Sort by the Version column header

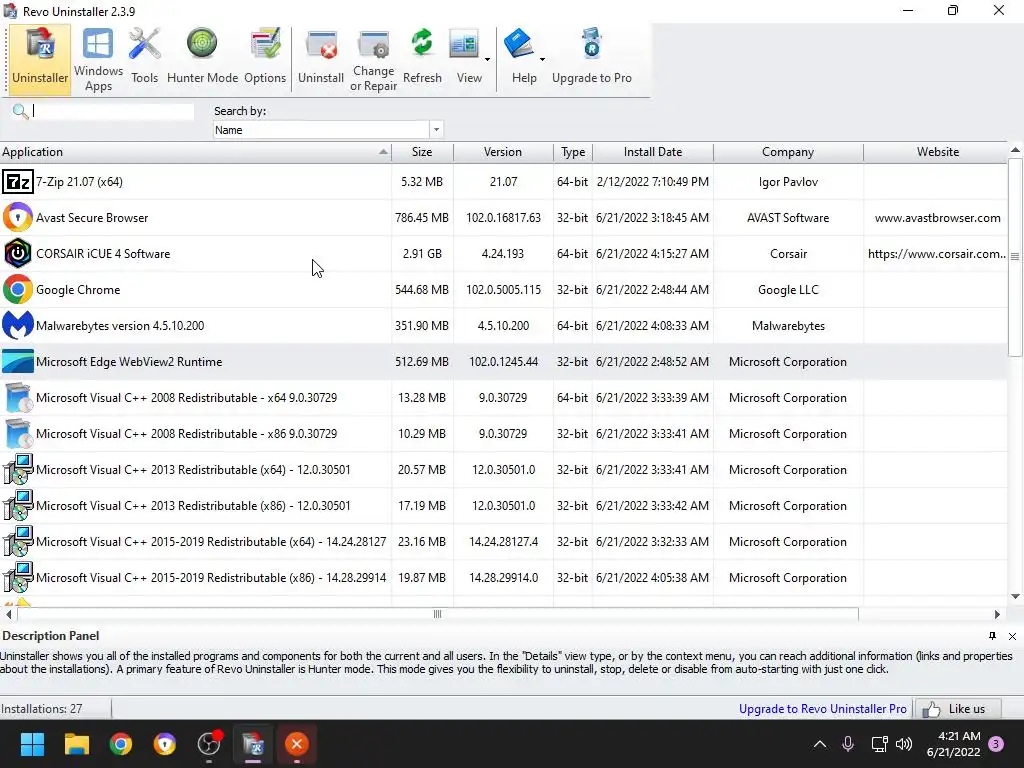click(x=503, y=152)
